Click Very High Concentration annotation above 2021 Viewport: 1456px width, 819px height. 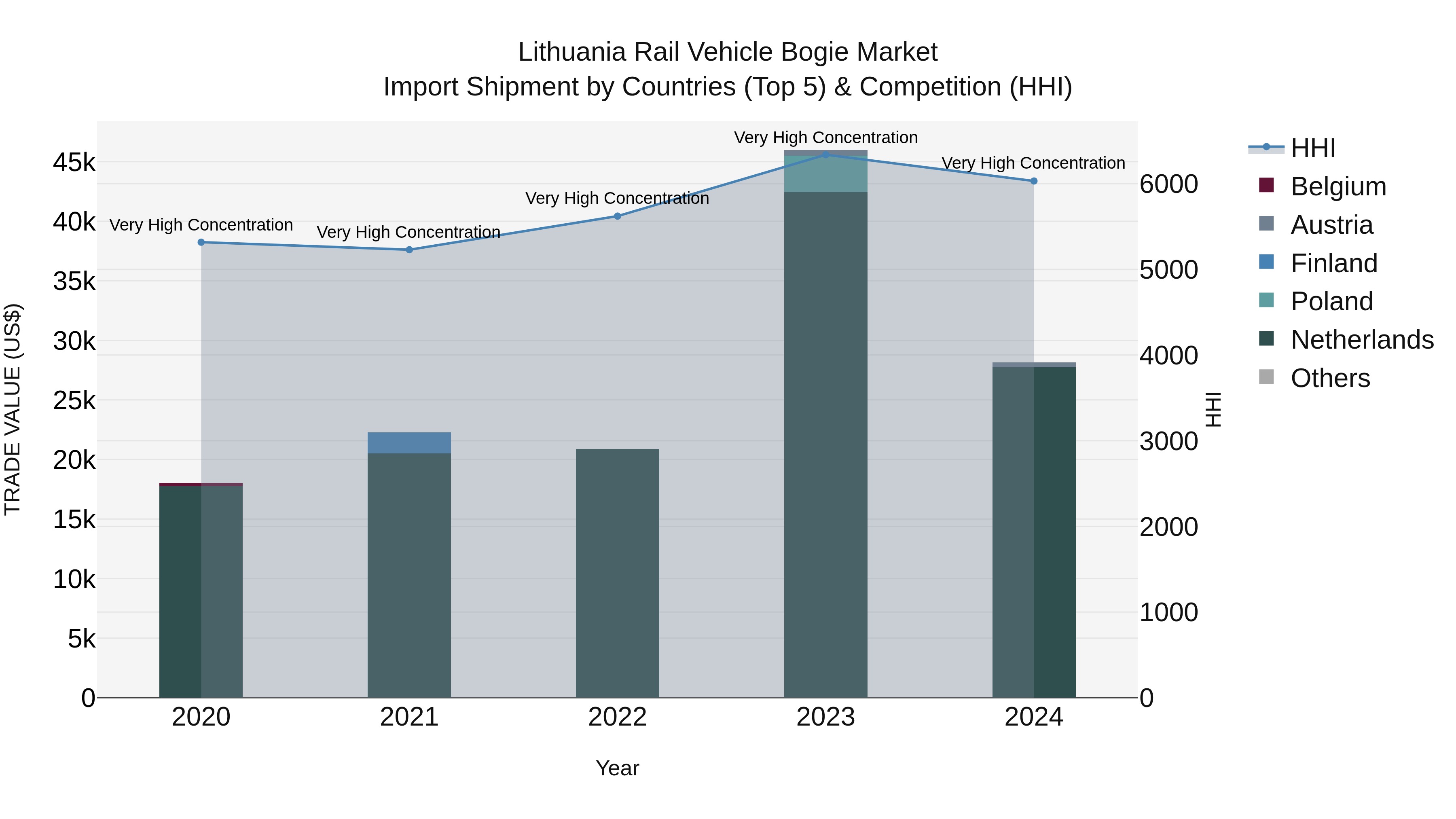tap(408, 232)
